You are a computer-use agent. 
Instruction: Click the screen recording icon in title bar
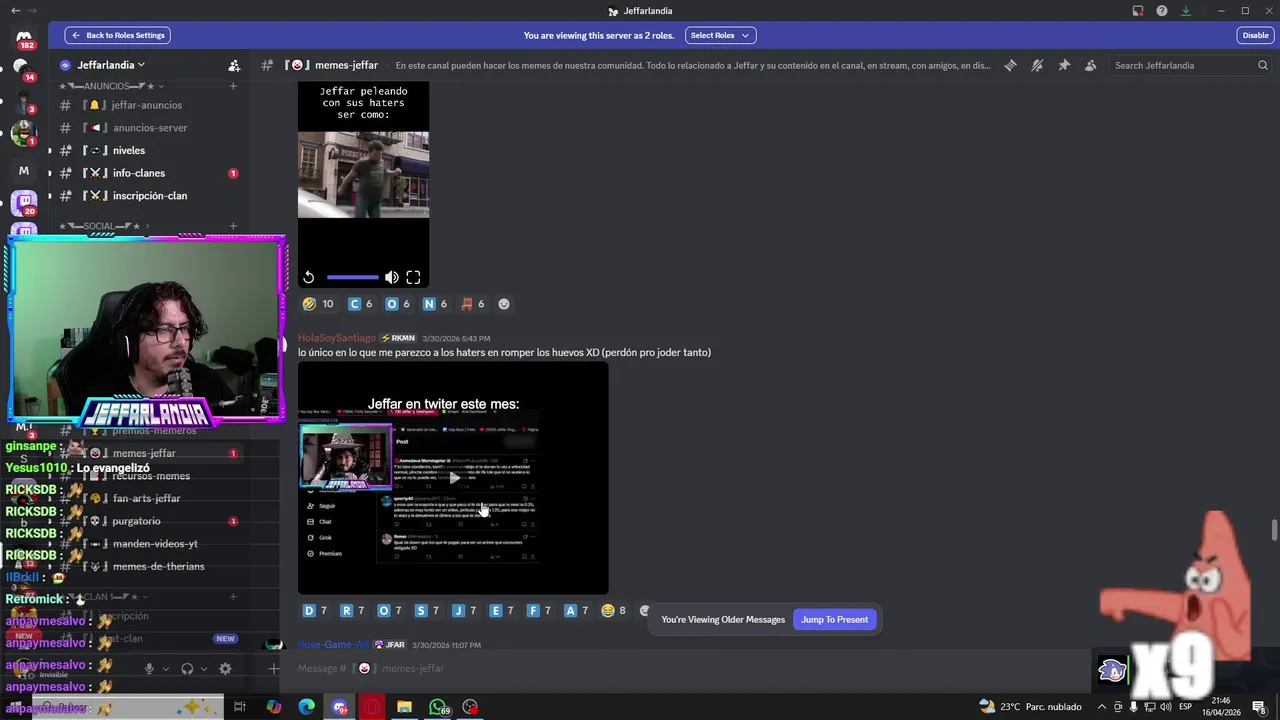tap(1138, 11)
